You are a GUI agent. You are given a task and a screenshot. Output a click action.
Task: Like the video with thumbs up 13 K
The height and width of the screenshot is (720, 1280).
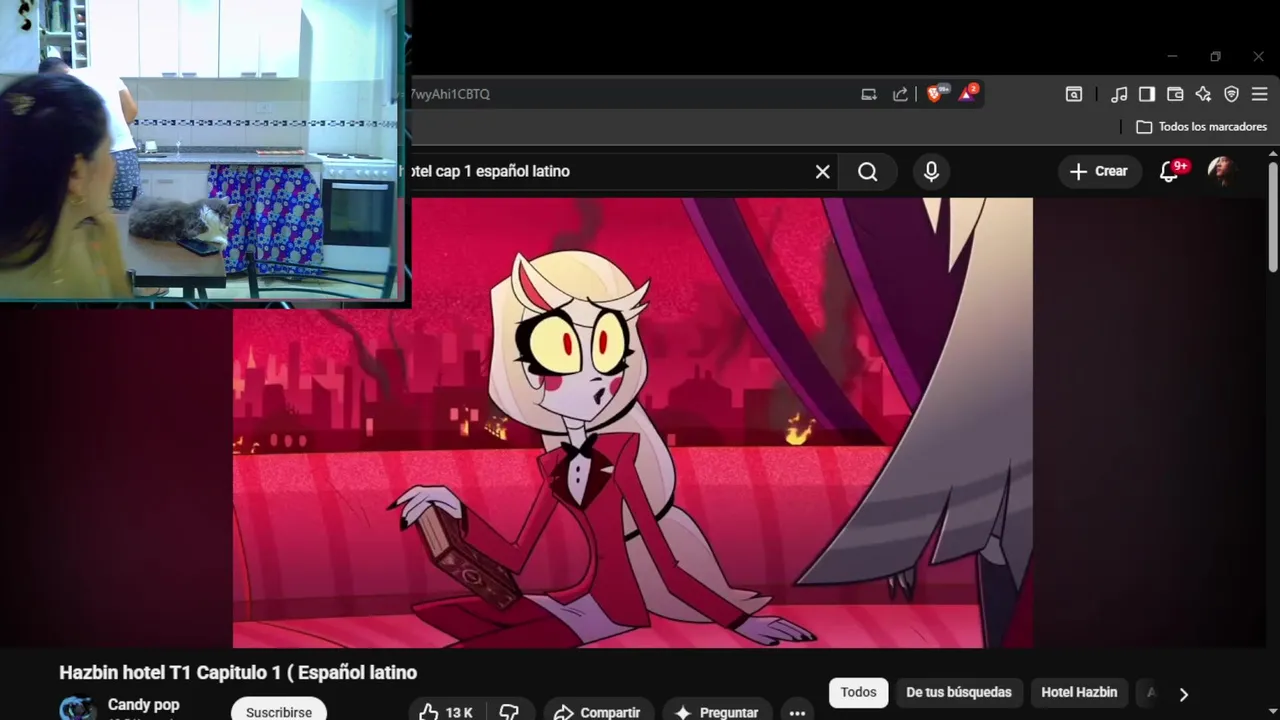click(446, 711)
